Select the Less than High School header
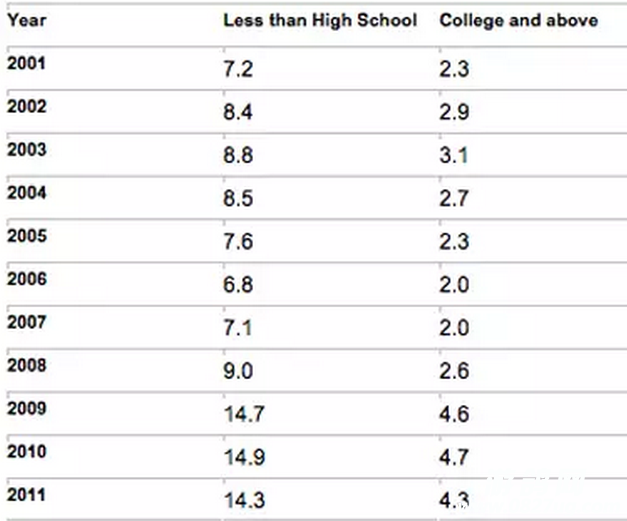This screenshot has height=521, width=627. coord(320,20)
